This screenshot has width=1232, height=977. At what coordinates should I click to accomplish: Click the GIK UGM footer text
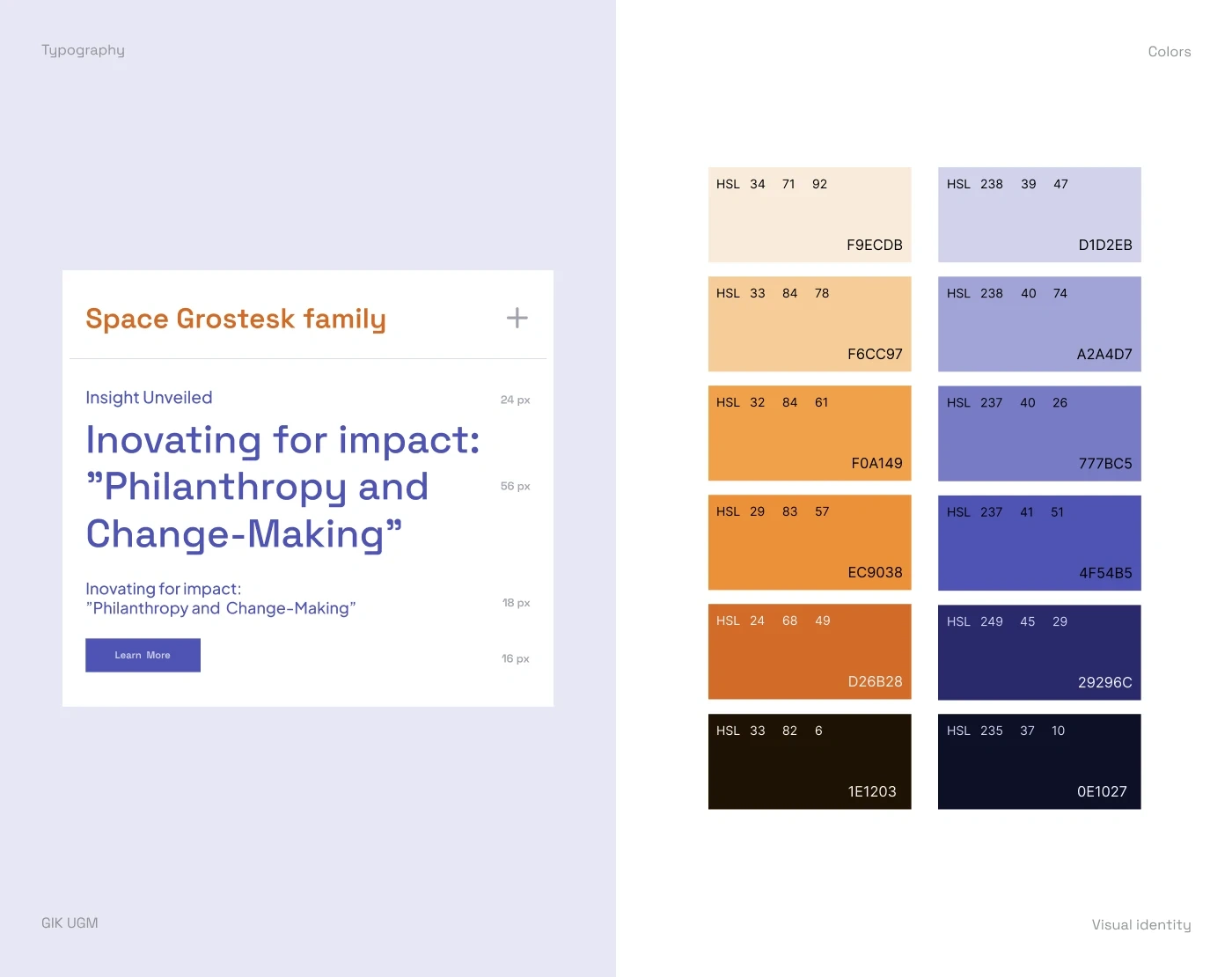(x=70, y=922)
